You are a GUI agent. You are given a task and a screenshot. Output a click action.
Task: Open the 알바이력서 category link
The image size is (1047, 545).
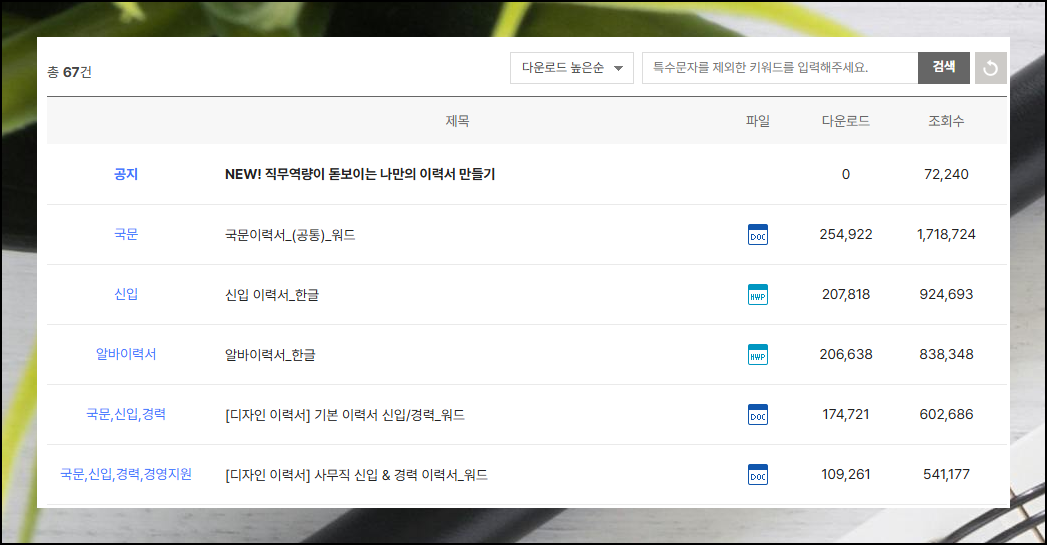pos(126,354)
